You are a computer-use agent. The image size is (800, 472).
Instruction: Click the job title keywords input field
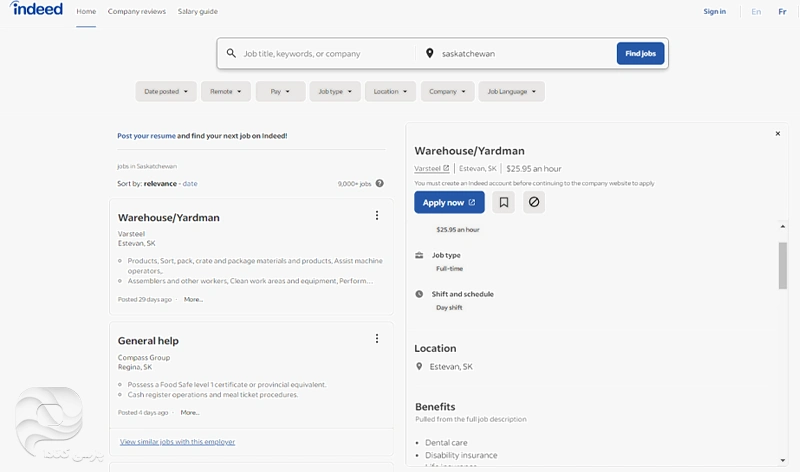pyautogui.click(x=325, y=54)
